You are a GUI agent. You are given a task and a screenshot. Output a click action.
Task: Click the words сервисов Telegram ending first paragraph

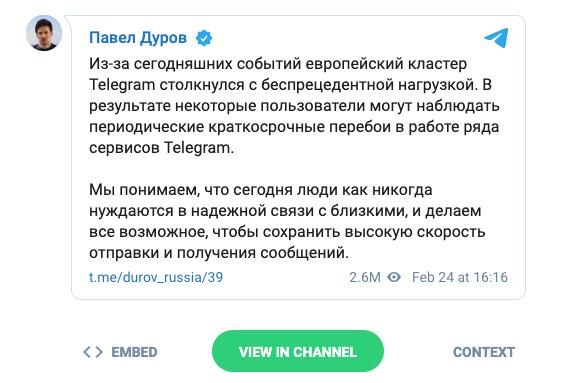[161, 148]
